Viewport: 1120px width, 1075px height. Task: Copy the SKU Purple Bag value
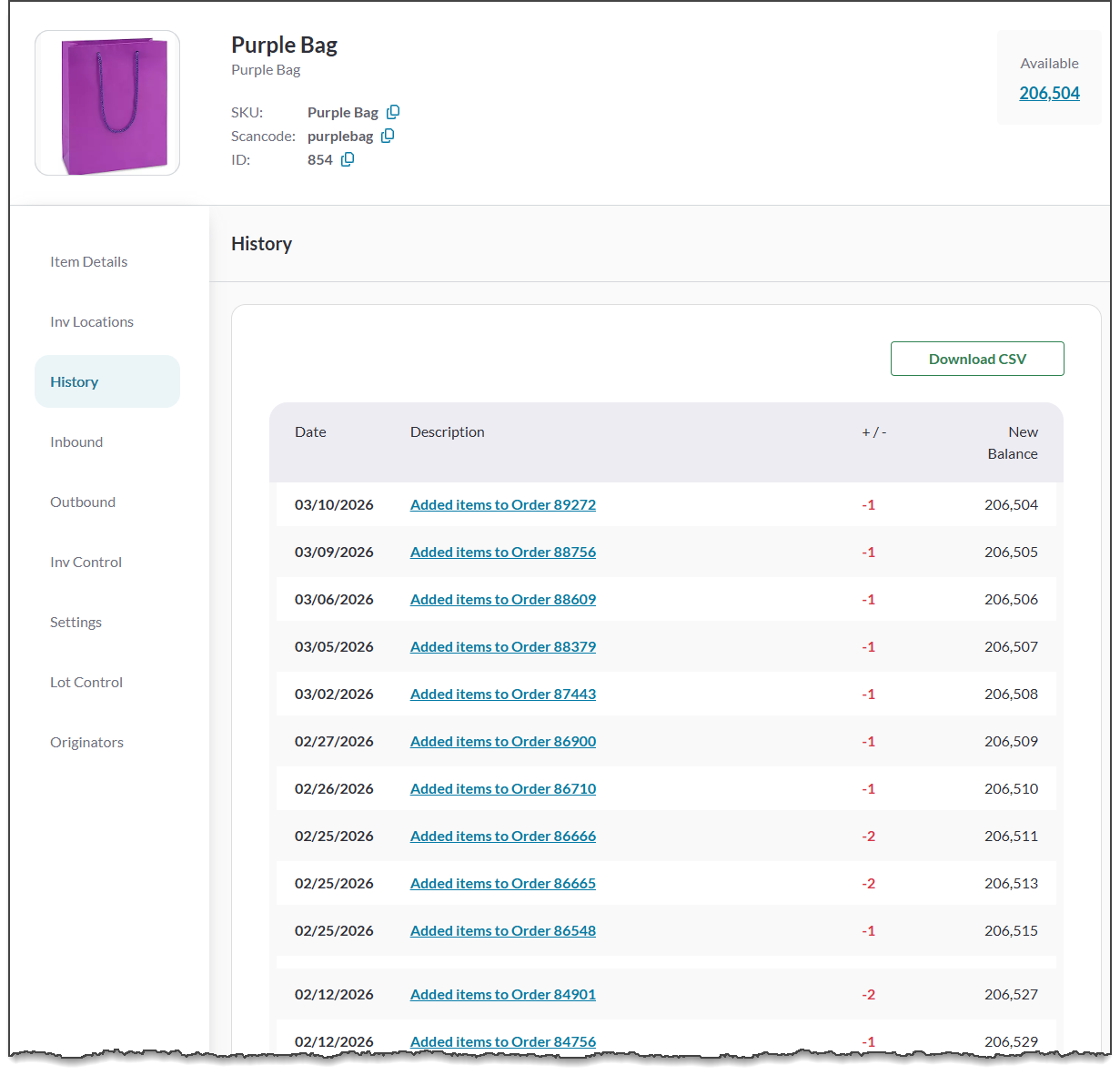coord(393,112)
